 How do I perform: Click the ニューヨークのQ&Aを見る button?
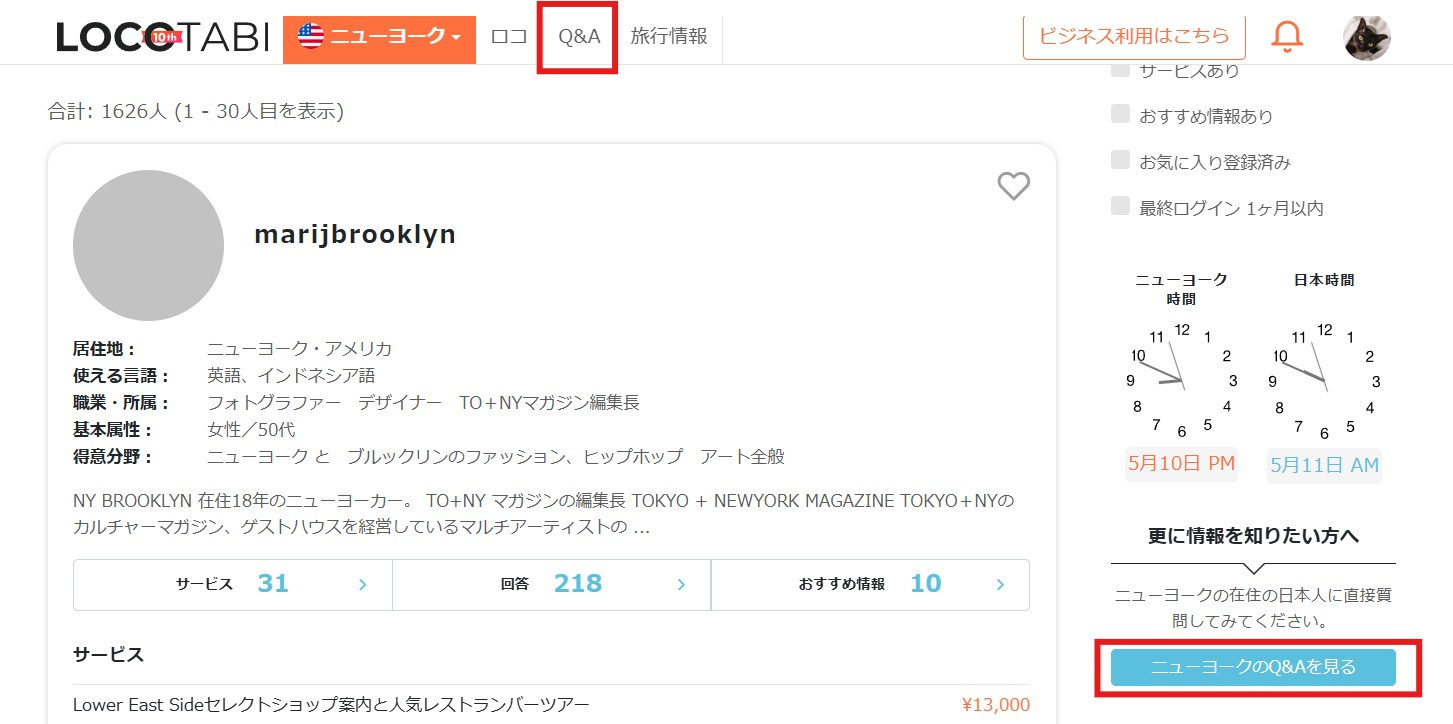[x=1253, y=667]
